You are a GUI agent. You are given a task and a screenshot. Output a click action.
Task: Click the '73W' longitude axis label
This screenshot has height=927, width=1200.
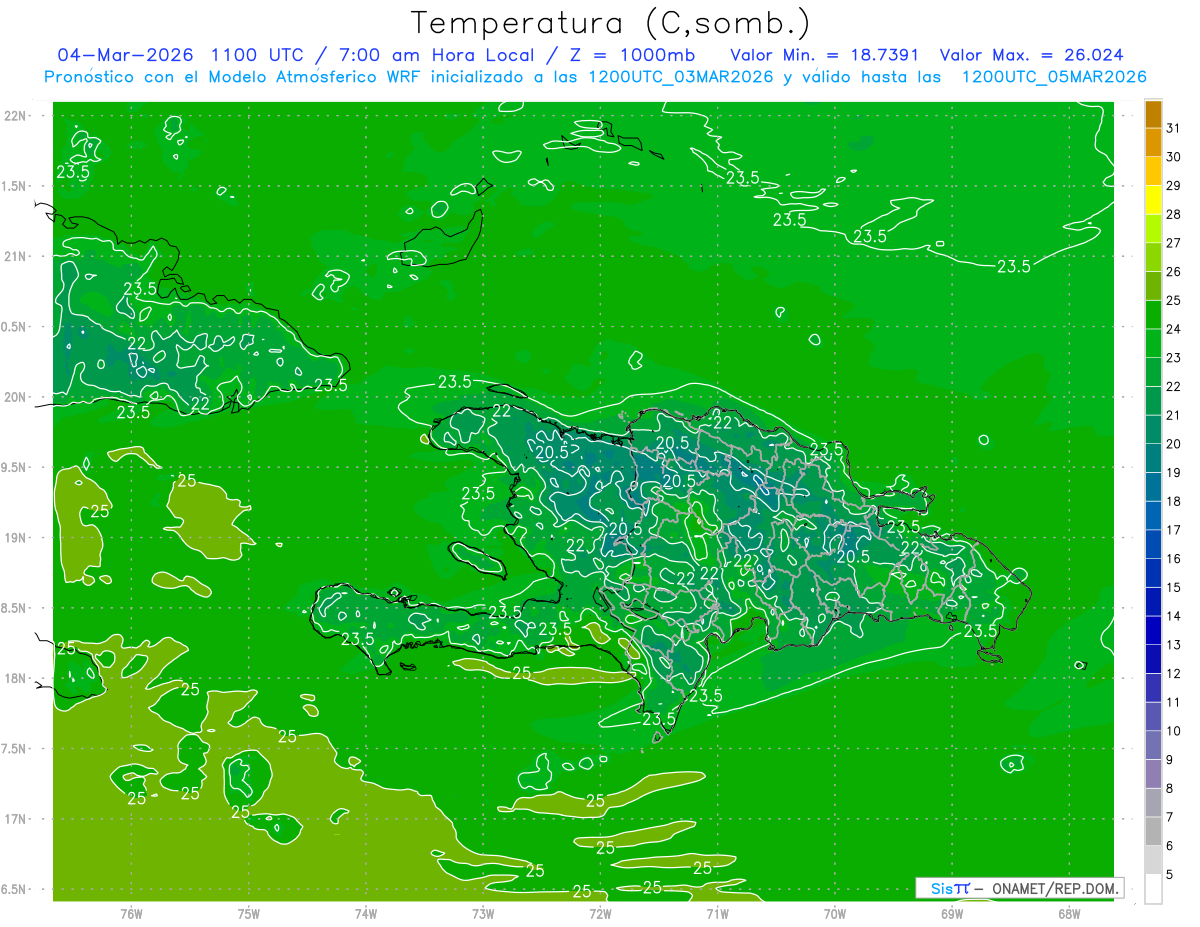(x=483, y=913)
